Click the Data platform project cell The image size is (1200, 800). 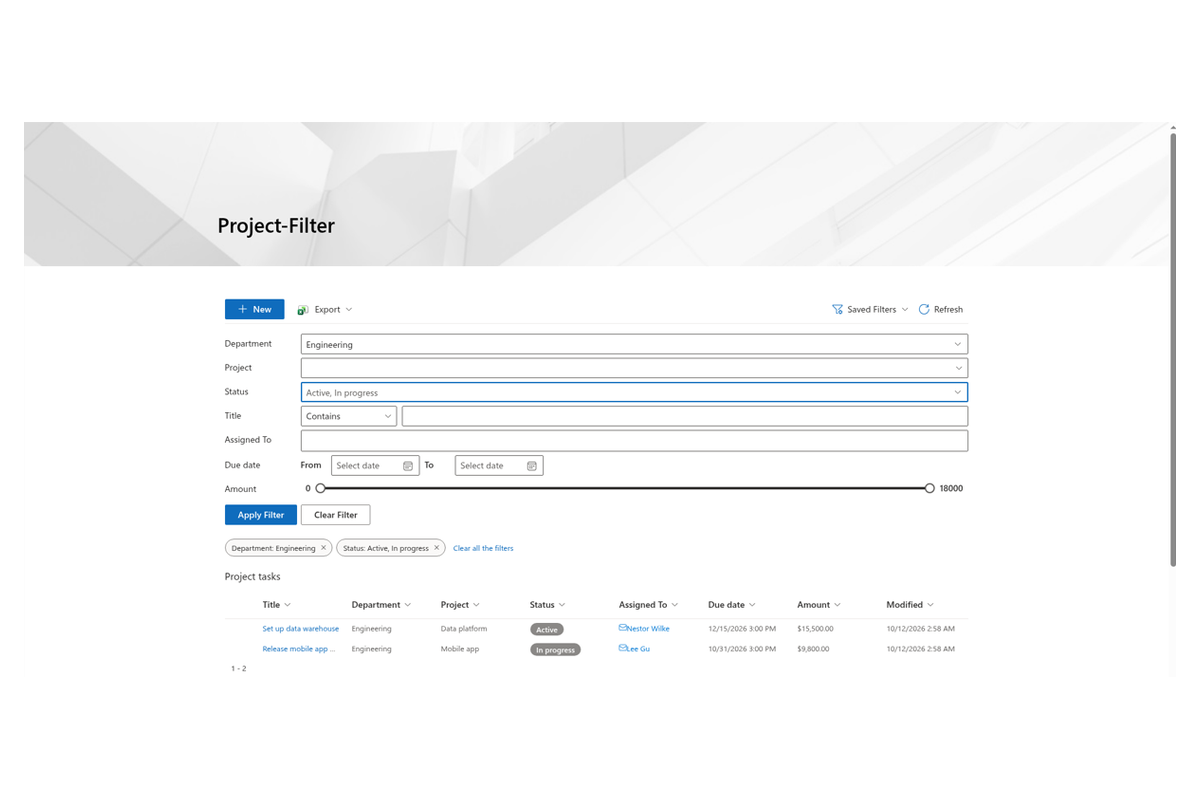464,629
